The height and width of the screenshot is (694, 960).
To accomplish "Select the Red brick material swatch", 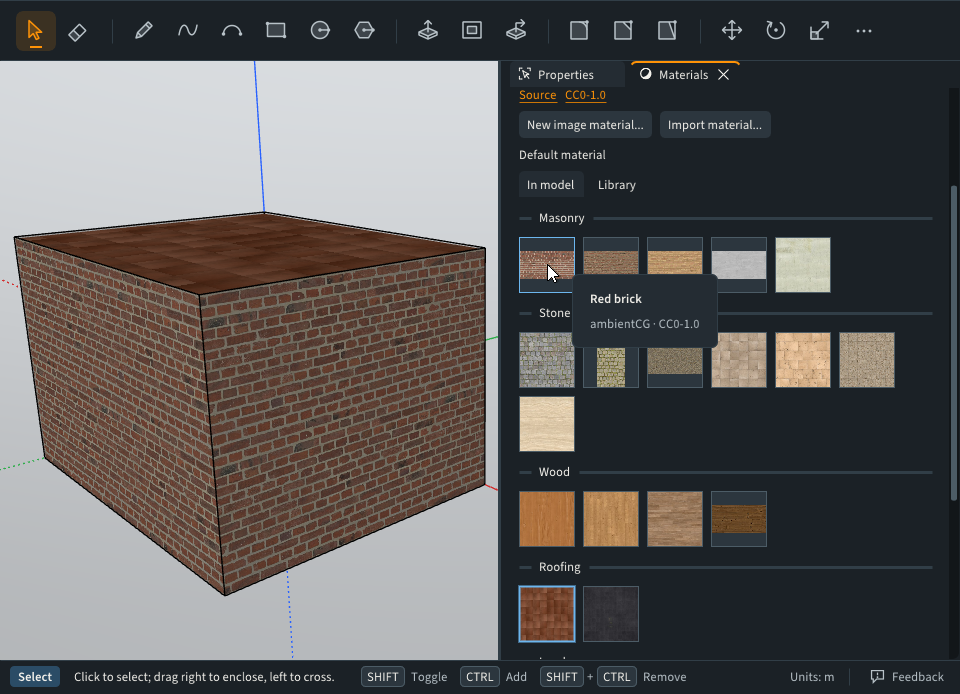I will (x=547, y=265).
